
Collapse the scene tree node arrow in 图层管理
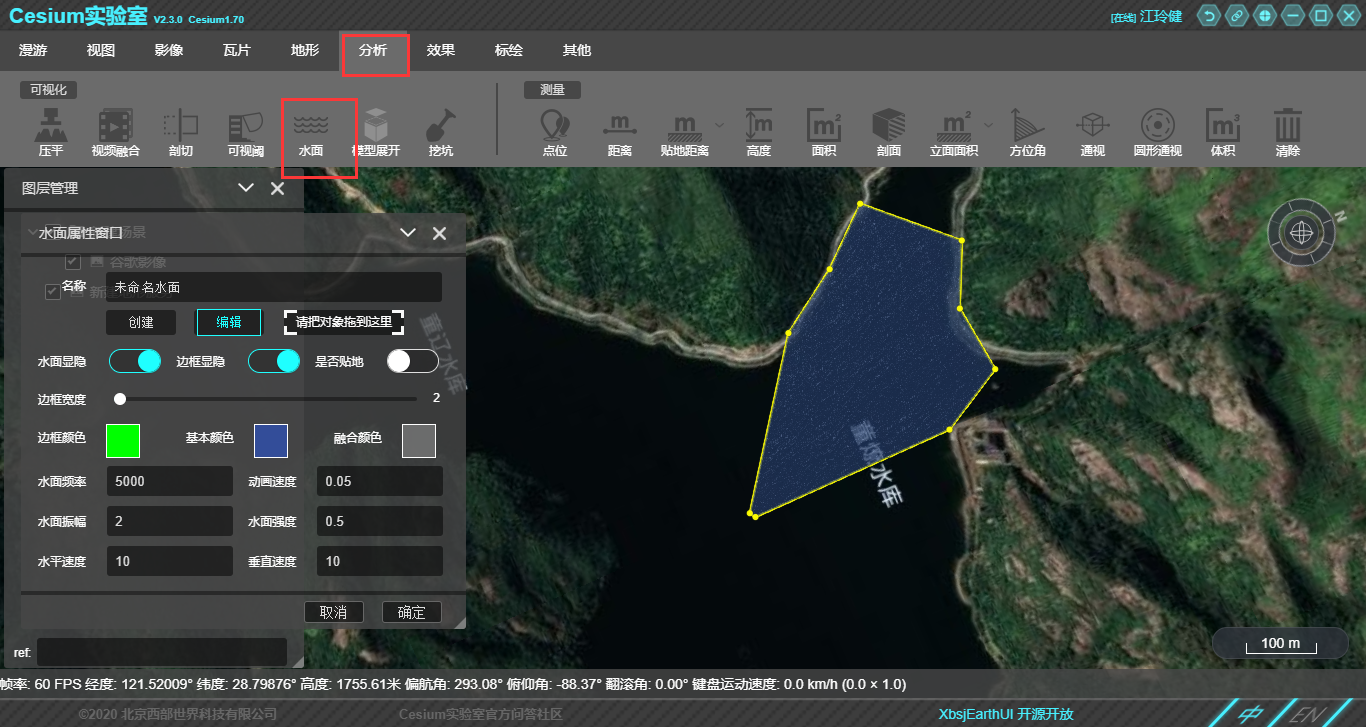point(32,232)
